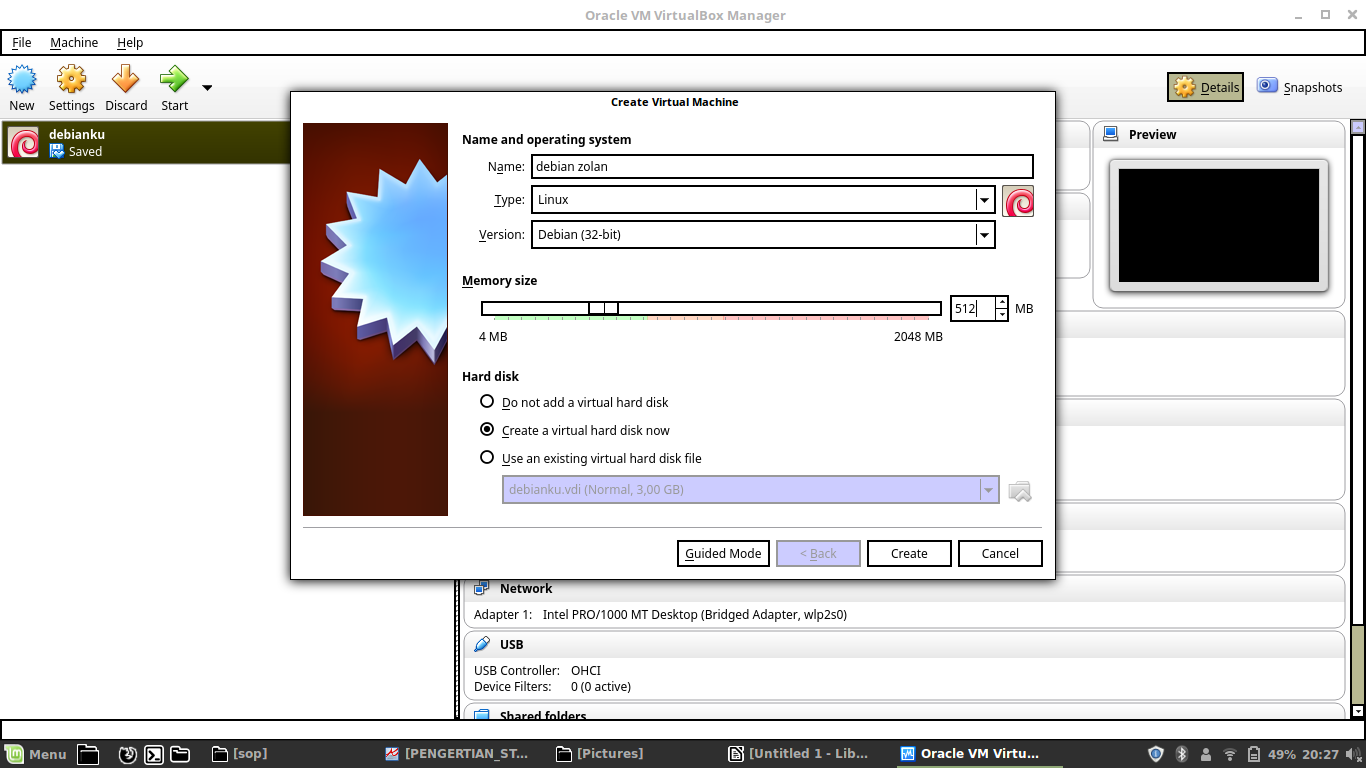This screenshot has width=1366, height=768.
Task: Switch to the Details view button
Action: point(1205,87)
